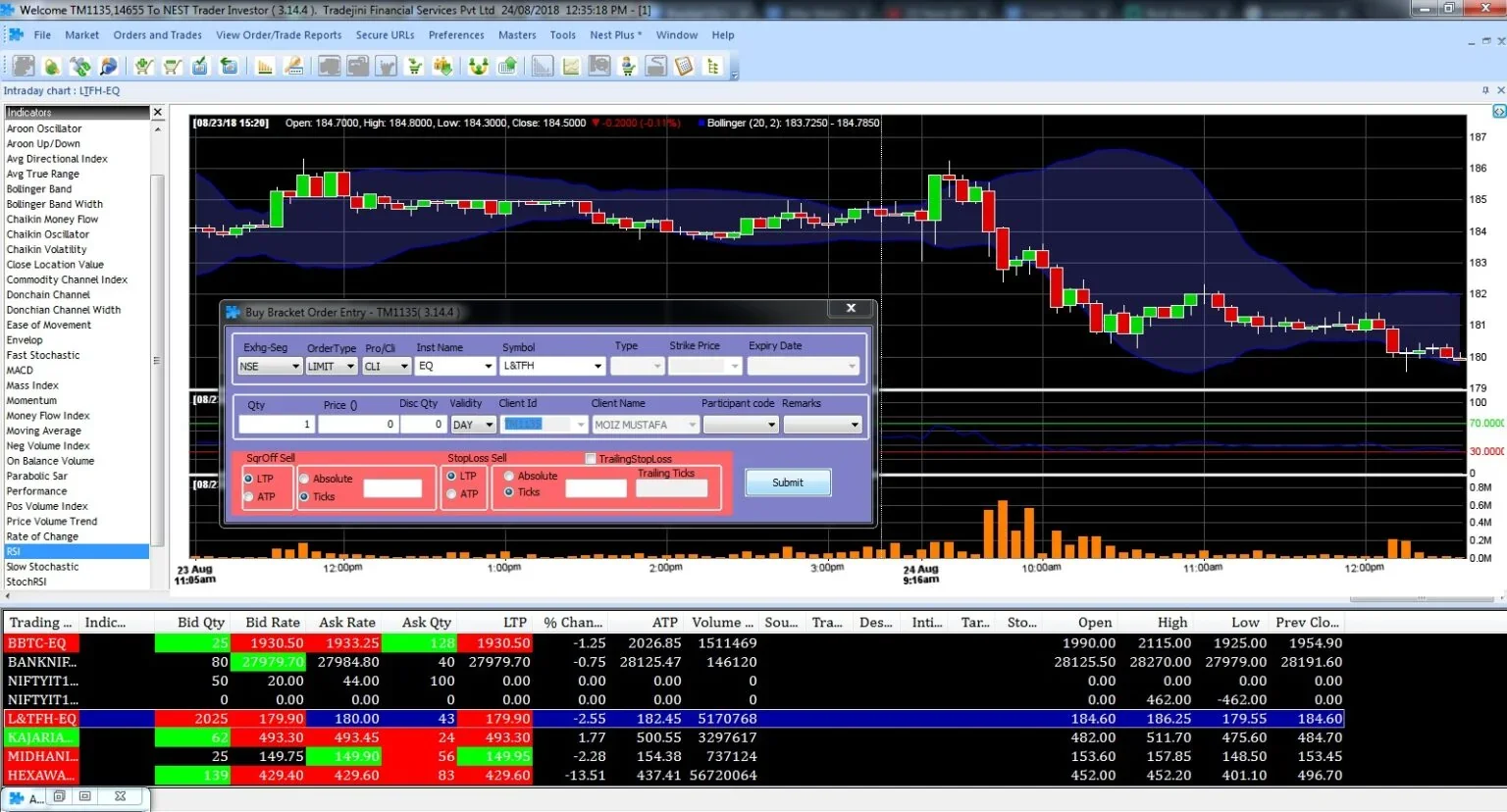Click the Qty input field
This screenshot has width=1507, height=812.
pyautogui.click(x=276, y=425)
